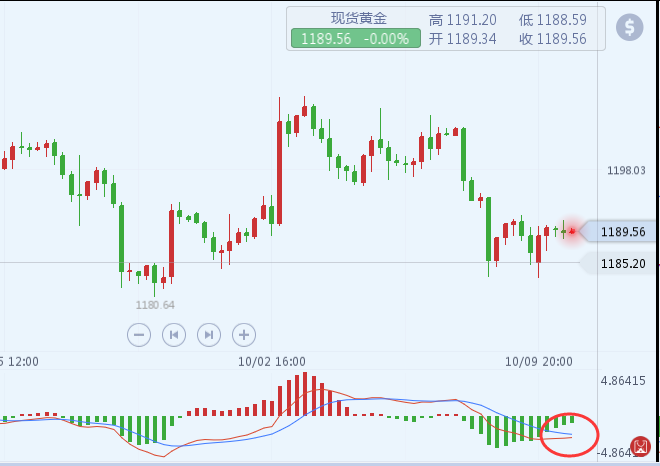Jump to the next chart section
This screenshot has height=466, width=660.
tap(208, 334)
